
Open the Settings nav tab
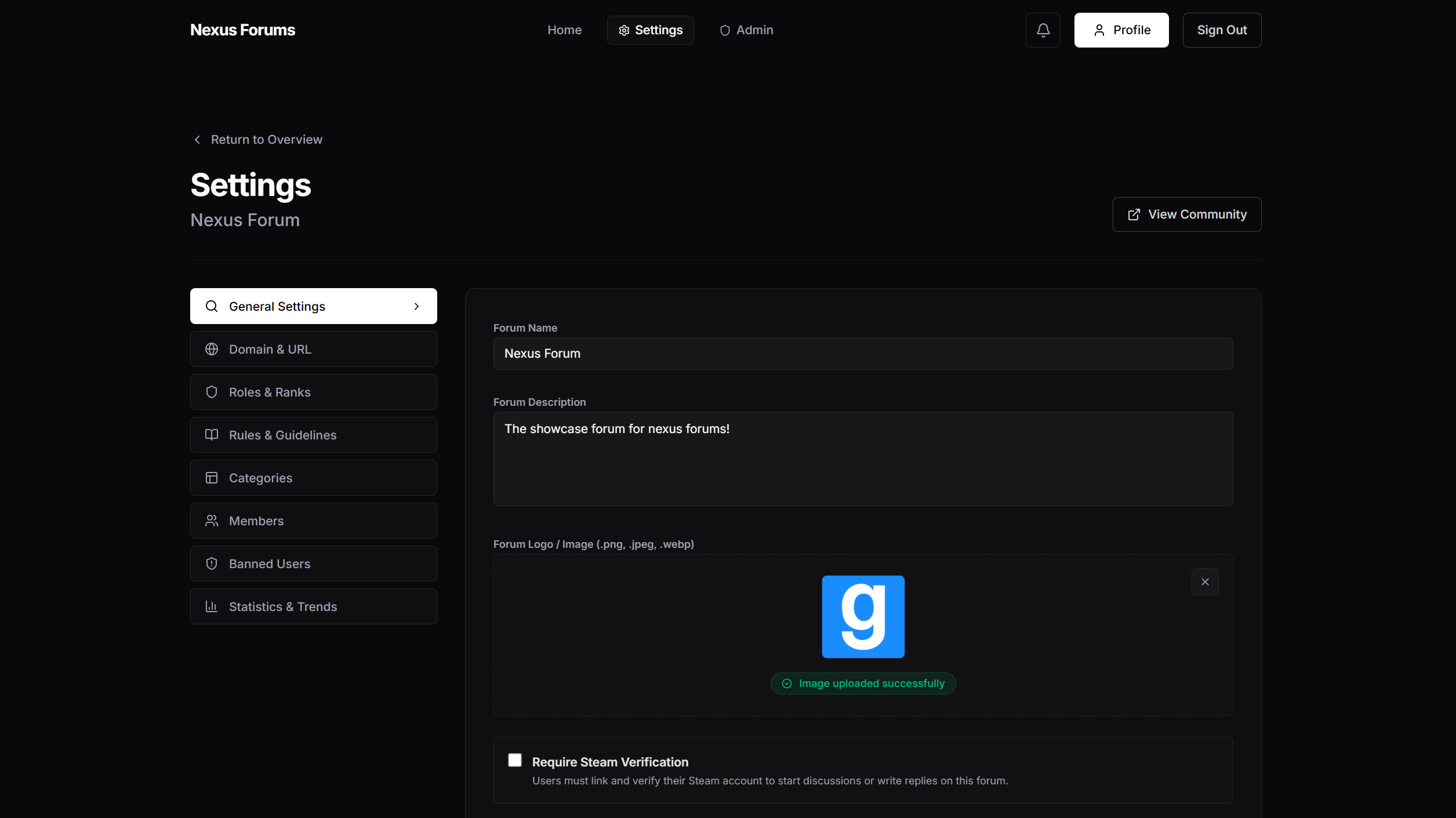[650, 30]
